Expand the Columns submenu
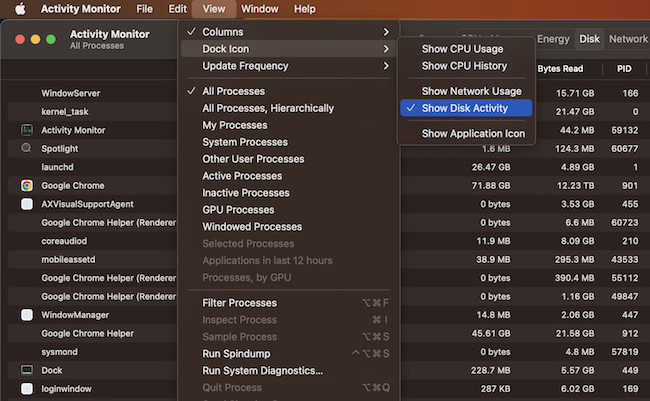This screenshot has height=401, width=650. click(289, 32)
